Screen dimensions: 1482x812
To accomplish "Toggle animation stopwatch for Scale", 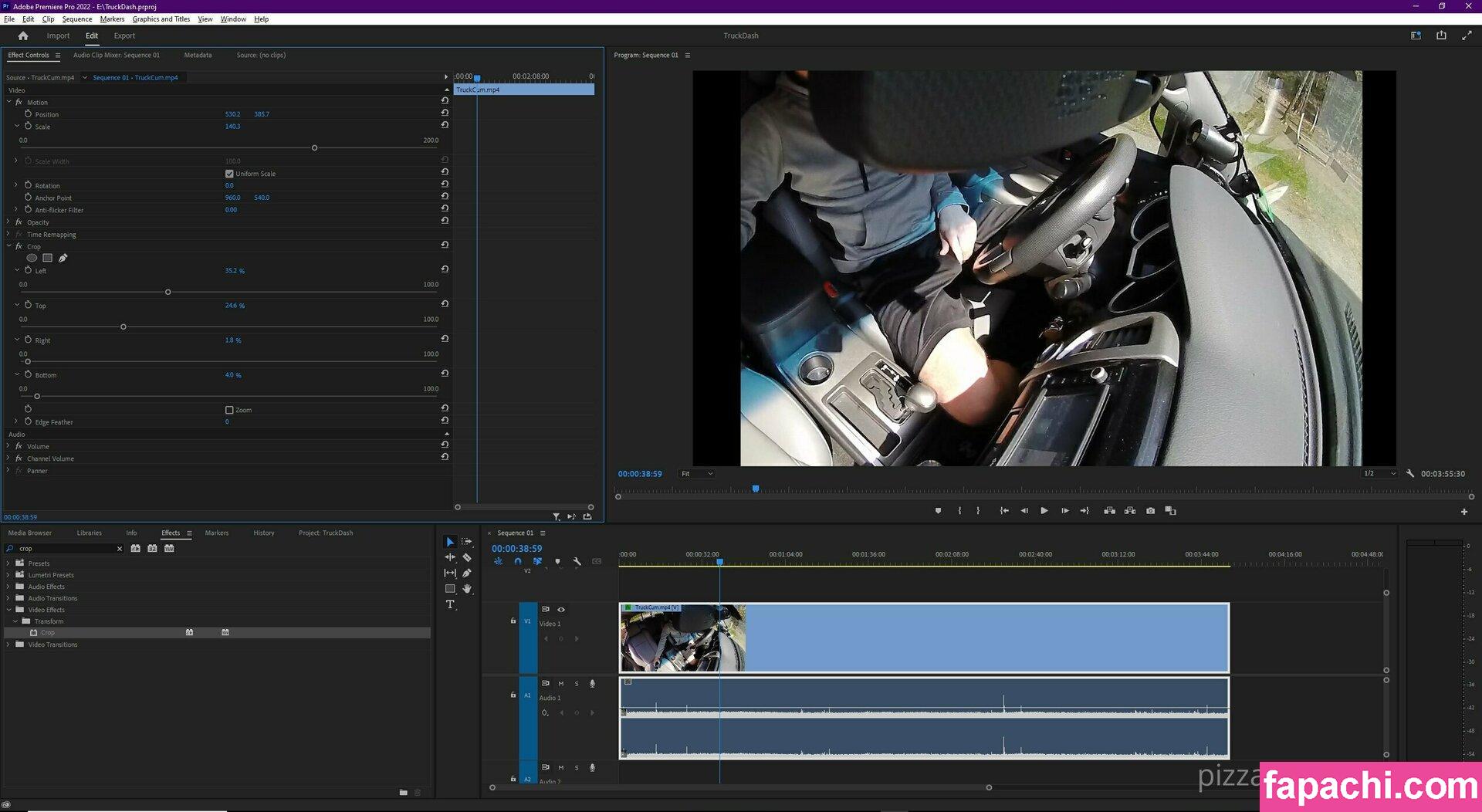I will [x=28, y=126].
